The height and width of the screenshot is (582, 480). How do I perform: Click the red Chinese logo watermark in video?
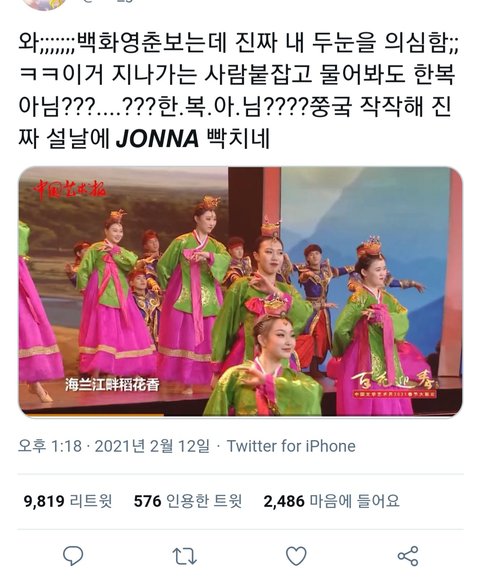point(69,190)
